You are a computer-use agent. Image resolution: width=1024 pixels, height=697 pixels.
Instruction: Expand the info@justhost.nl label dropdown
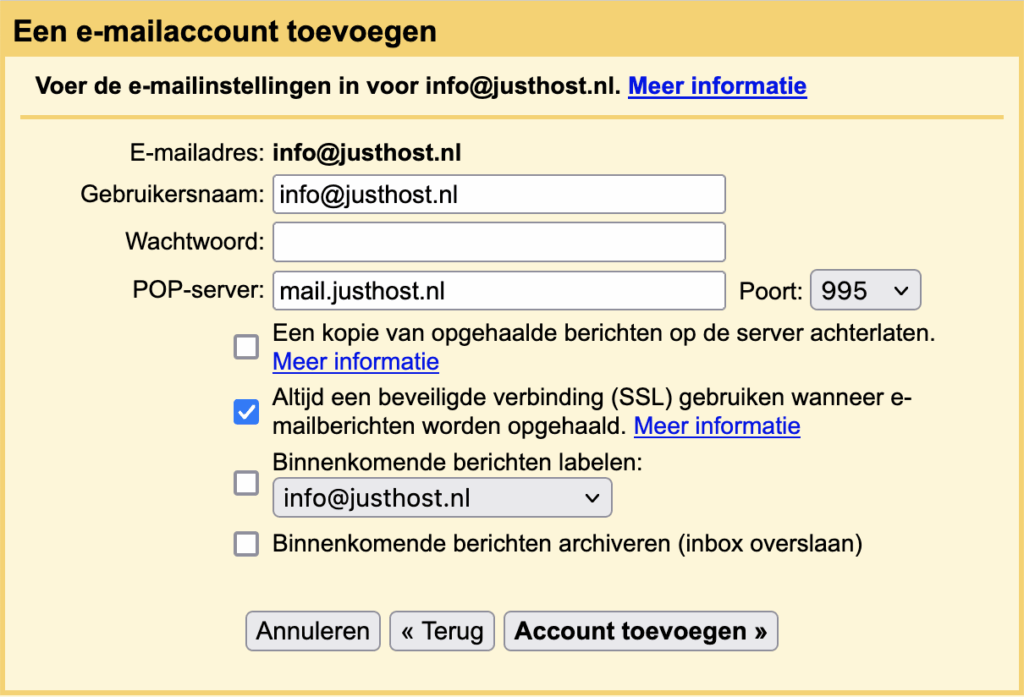pyautogui.click(x=442, y=498)
